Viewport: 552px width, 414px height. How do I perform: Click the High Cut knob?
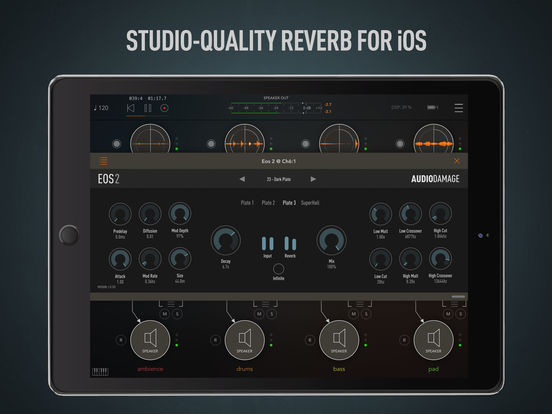[x=440, y=213]
